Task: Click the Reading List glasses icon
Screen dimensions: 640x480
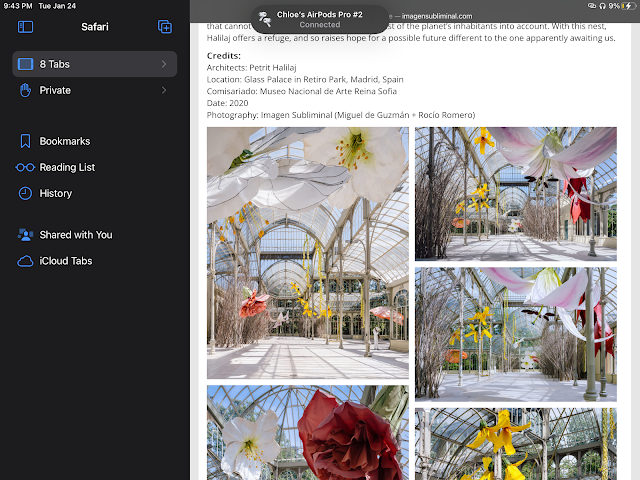Action: click(x=25, y=167)
